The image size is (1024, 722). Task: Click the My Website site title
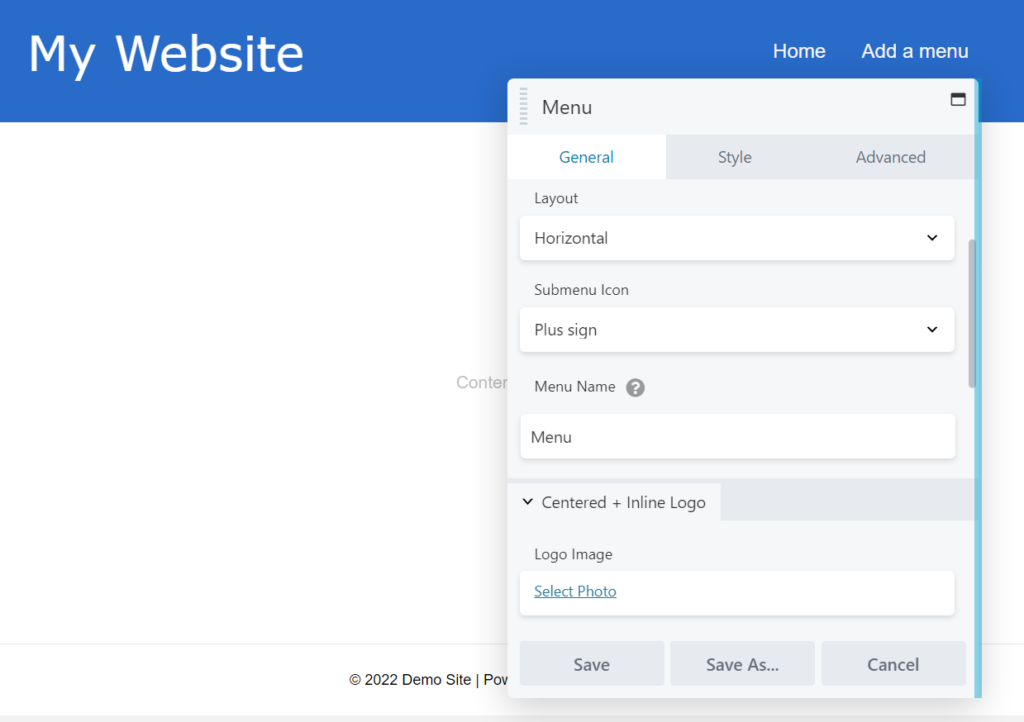coord(166,55)
